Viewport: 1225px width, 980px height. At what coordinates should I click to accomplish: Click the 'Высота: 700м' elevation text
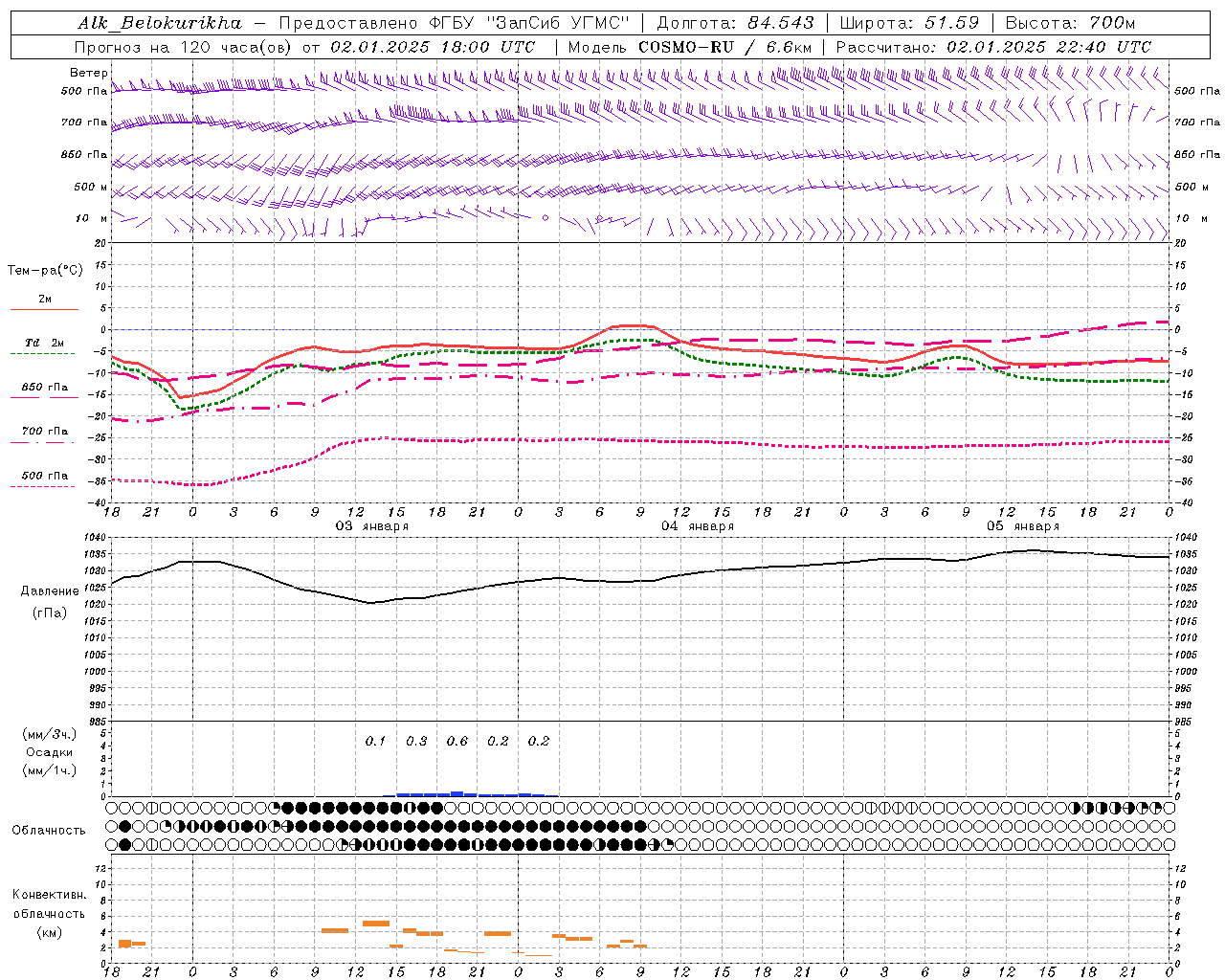[x=1070, y=23]
